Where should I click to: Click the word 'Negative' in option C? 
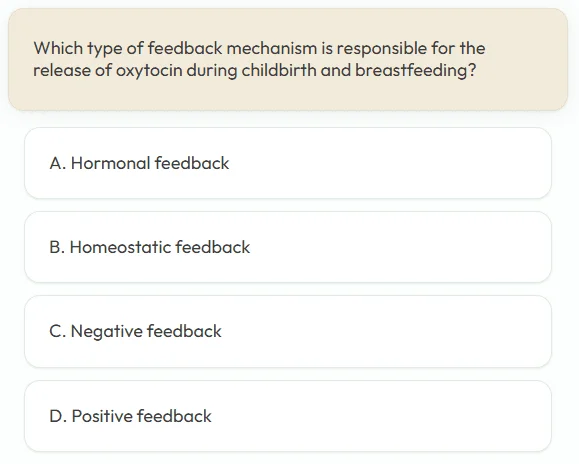click(106, 331)
